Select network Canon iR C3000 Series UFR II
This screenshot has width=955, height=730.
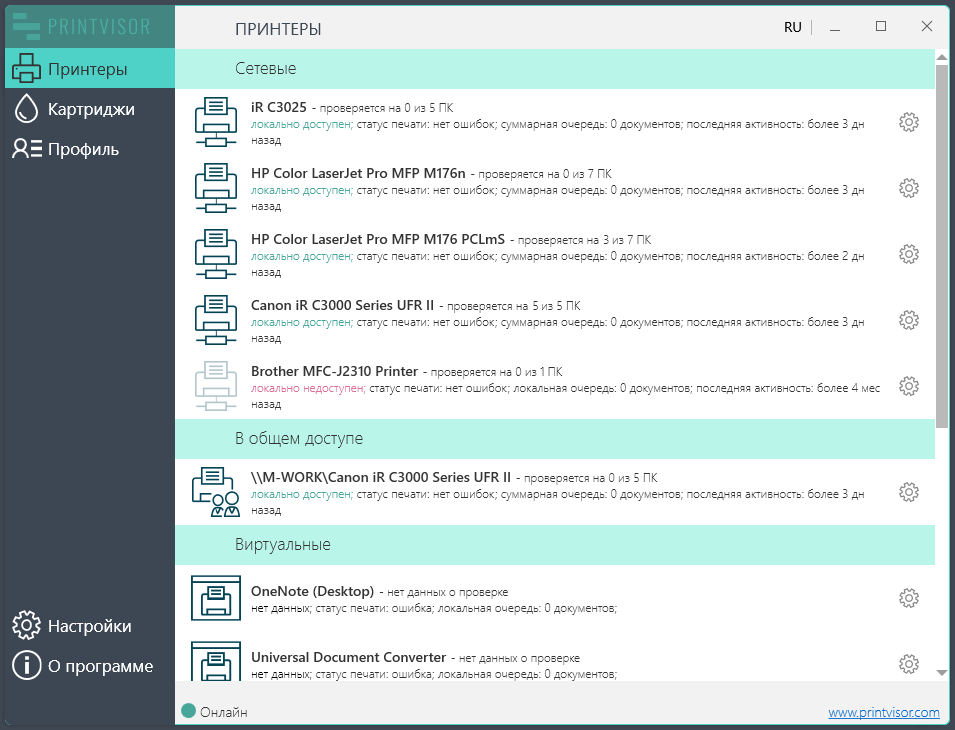342,305
